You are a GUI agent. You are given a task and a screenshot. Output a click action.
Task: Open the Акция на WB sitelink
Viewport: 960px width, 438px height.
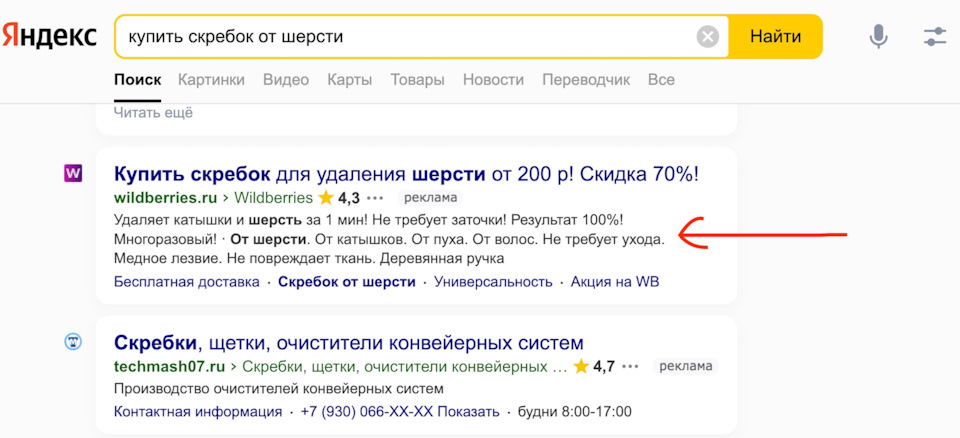pos(615,282)
